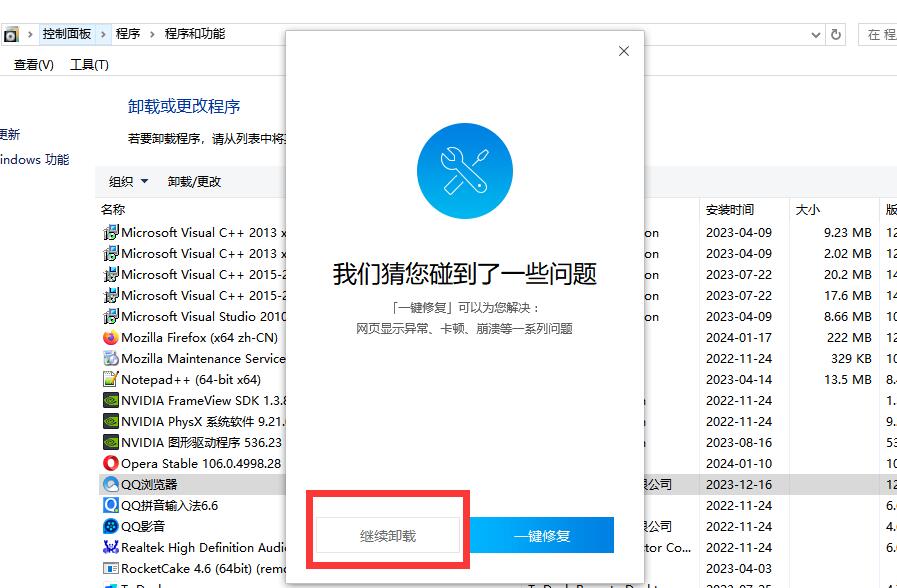Click the 8.66 MB size cell
Image resolution: width=897 pixels, height=588 pixels.
[848, 316]
